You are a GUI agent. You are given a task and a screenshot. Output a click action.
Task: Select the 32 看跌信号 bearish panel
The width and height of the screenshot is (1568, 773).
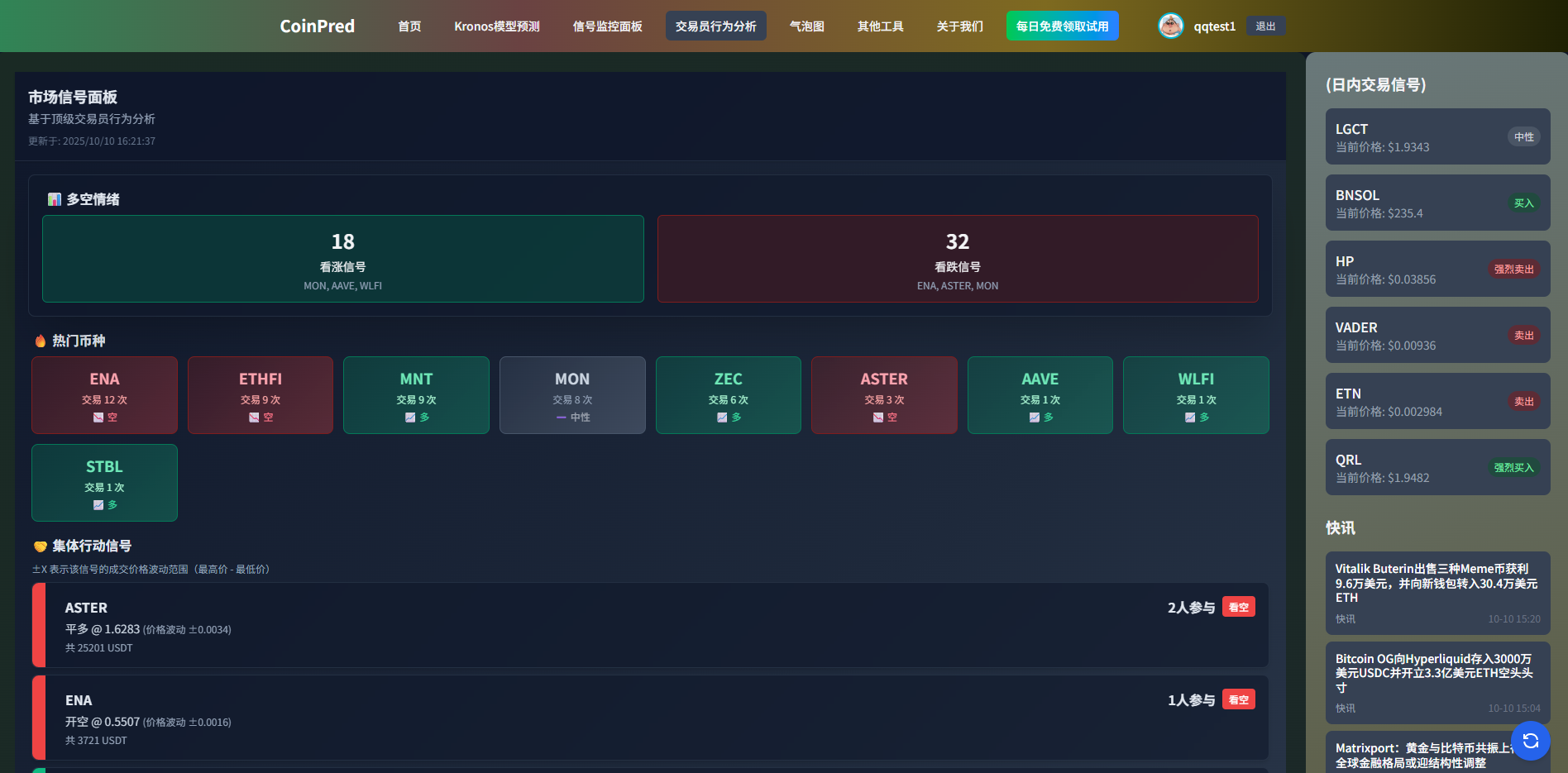[x=957, y=259]
